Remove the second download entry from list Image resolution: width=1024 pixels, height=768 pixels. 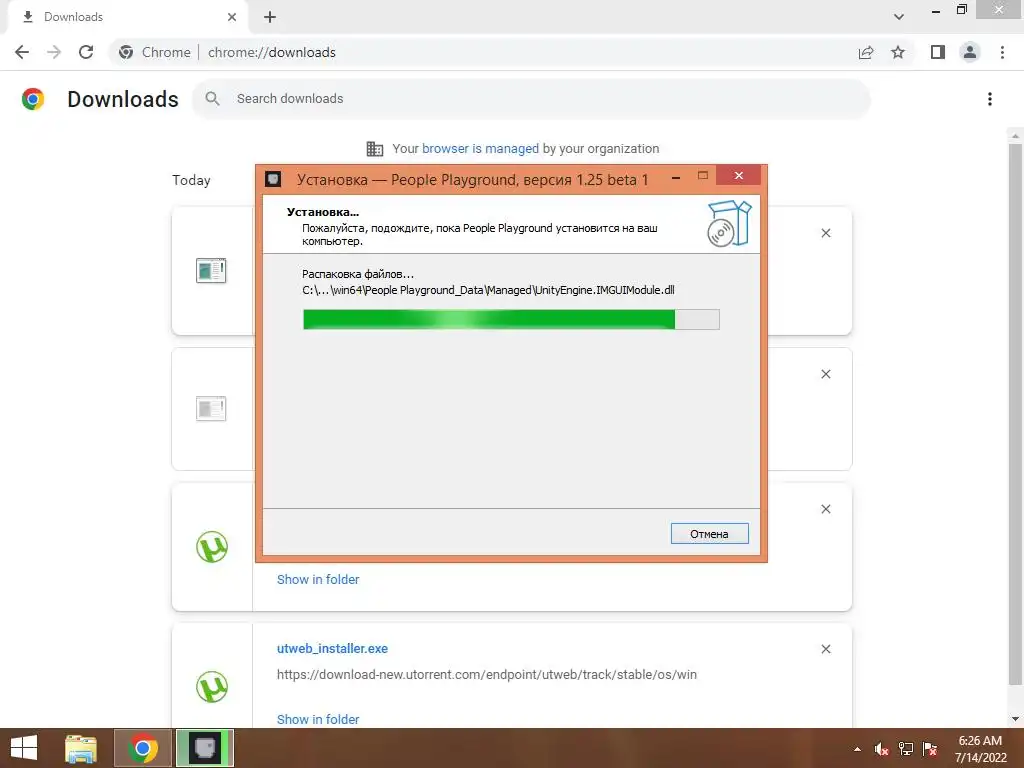825,374
